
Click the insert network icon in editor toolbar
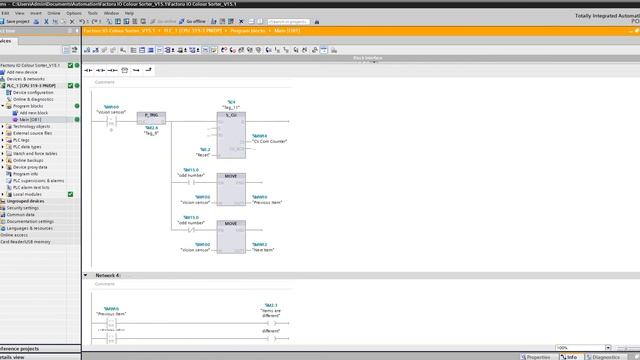tap(87, 50)
